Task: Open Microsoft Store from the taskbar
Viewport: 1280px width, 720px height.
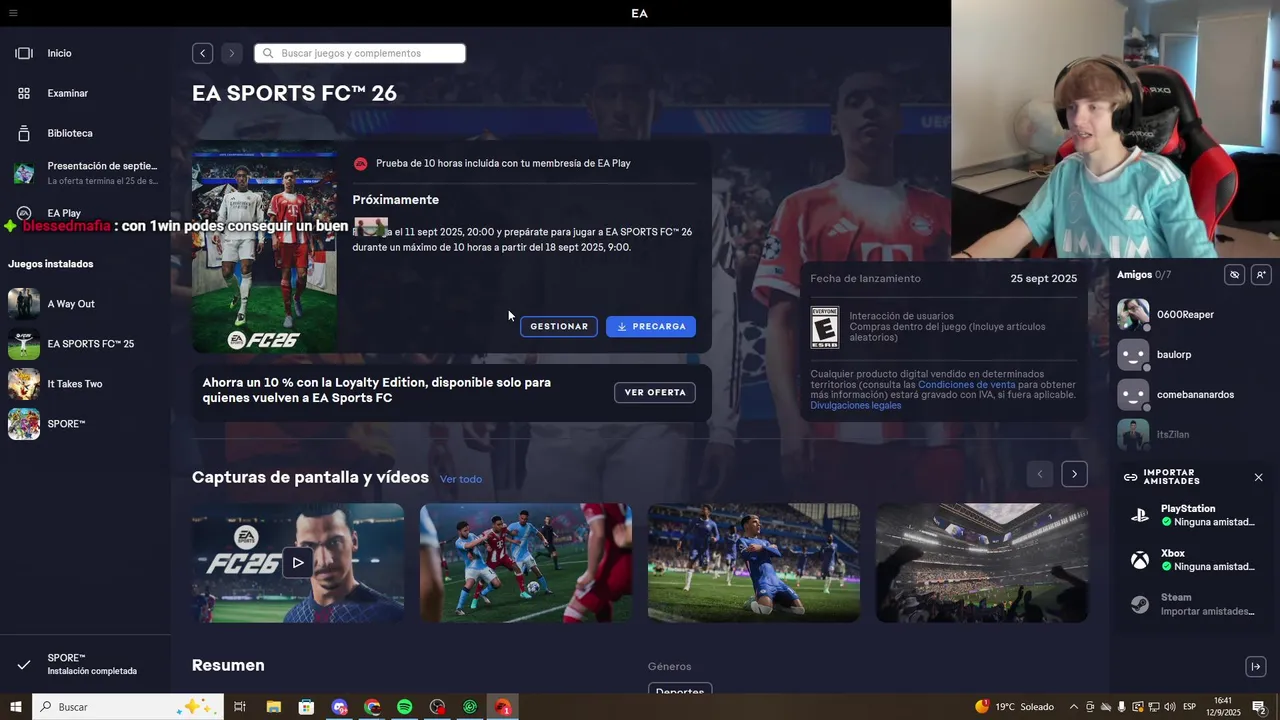Action: click(306, 707)
